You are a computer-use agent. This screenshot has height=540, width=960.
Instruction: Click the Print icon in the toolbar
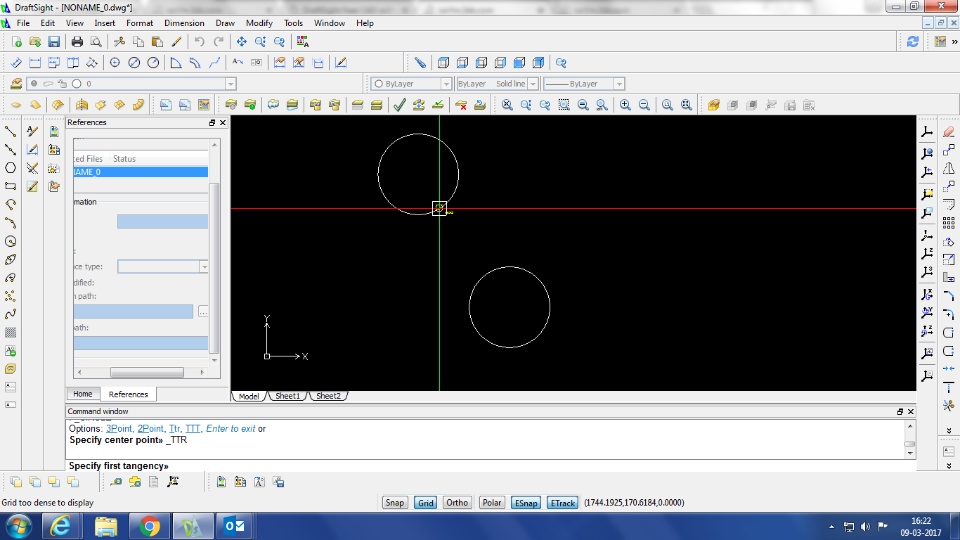coord(77,42)
